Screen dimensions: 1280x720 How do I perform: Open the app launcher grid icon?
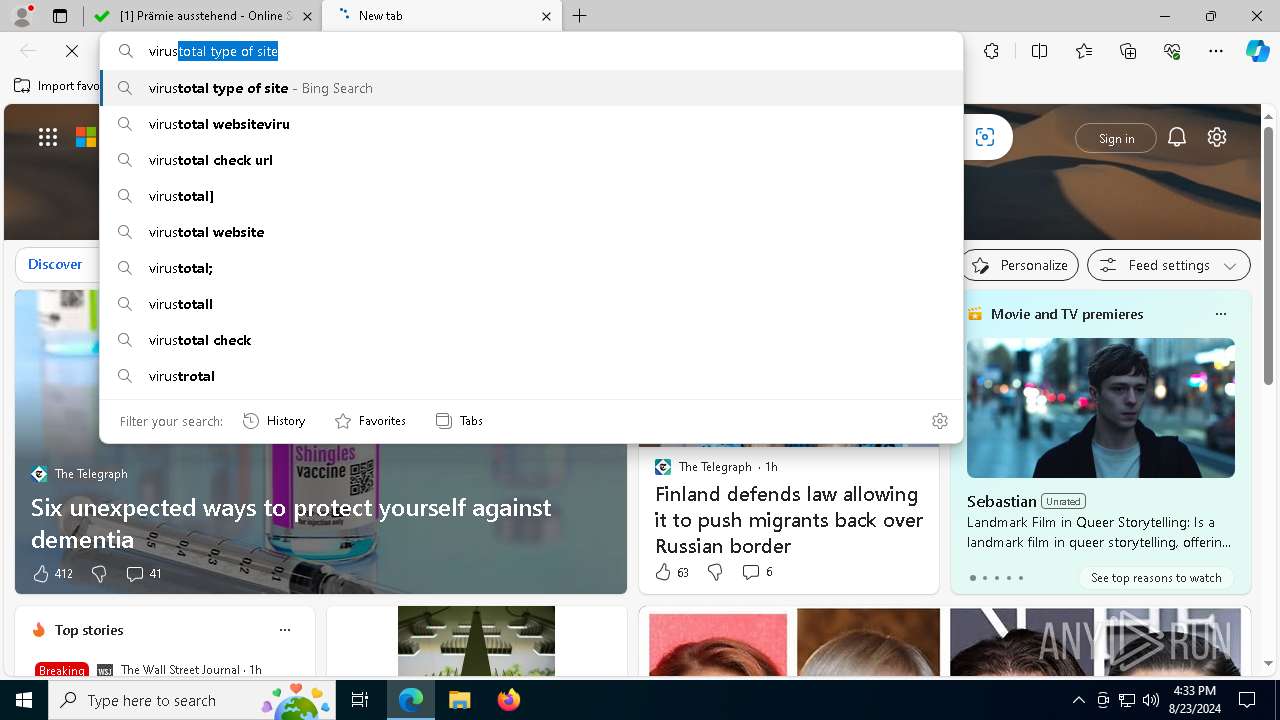tap(48, 138)
